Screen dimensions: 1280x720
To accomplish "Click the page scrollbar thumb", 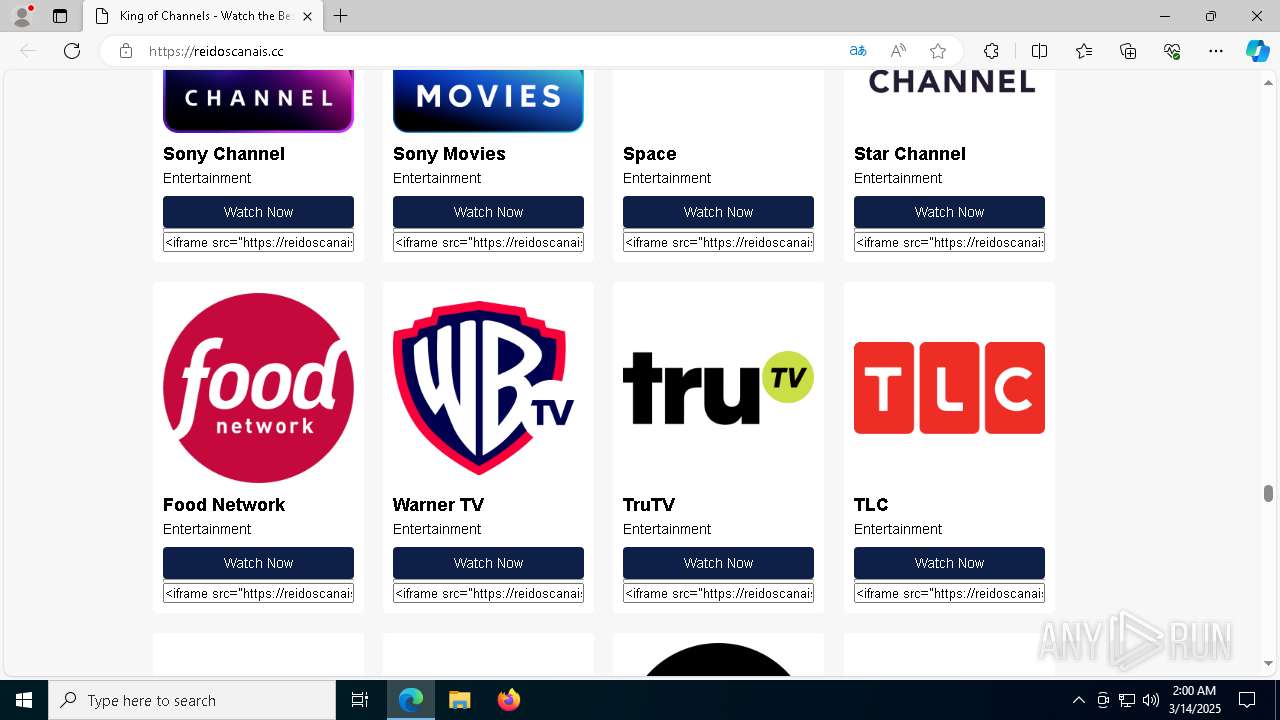I will tap(1268, 493).
